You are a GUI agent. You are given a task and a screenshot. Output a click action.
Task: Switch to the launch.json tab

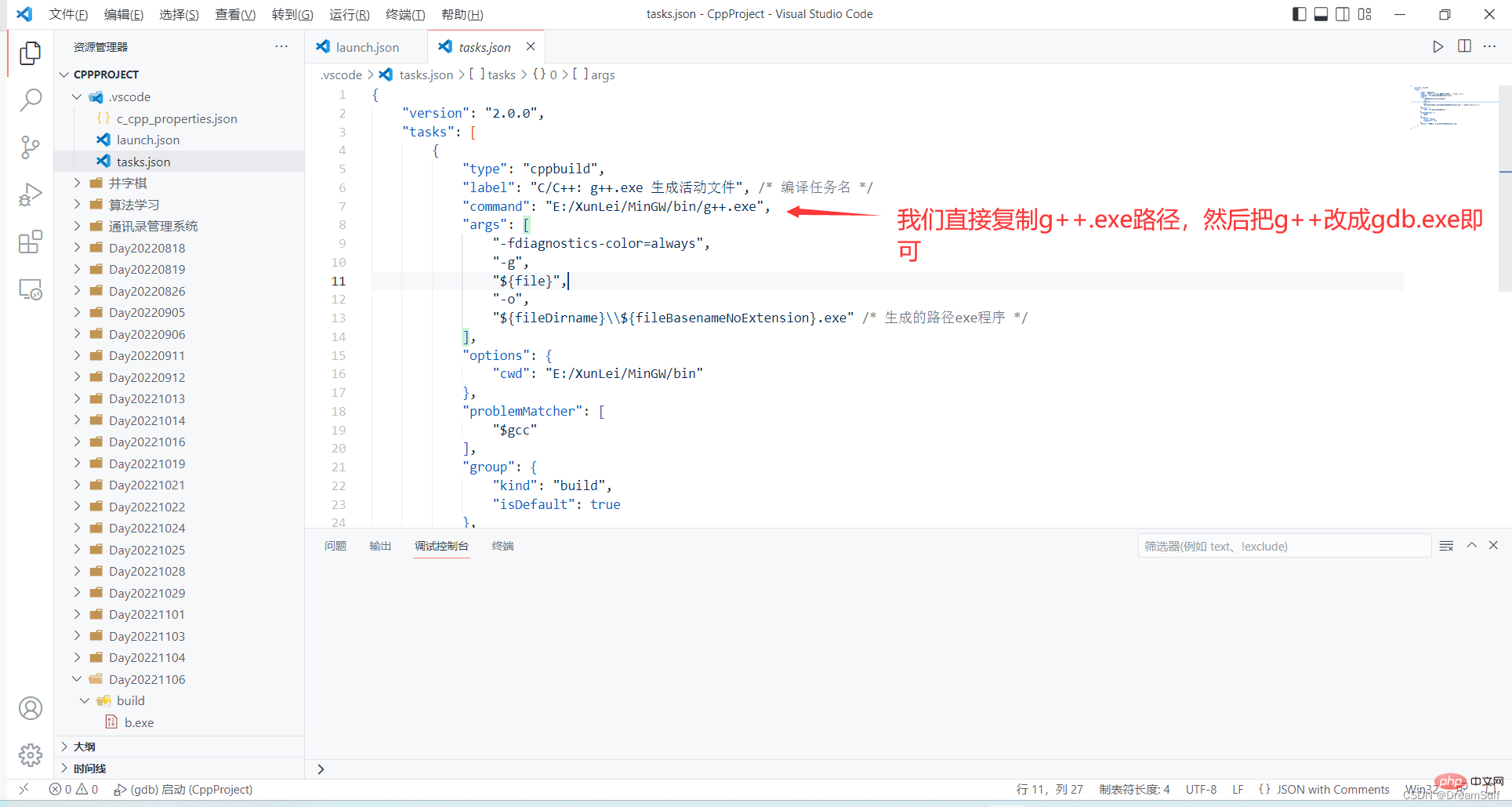pyautogui.click(x=366, y=47)
